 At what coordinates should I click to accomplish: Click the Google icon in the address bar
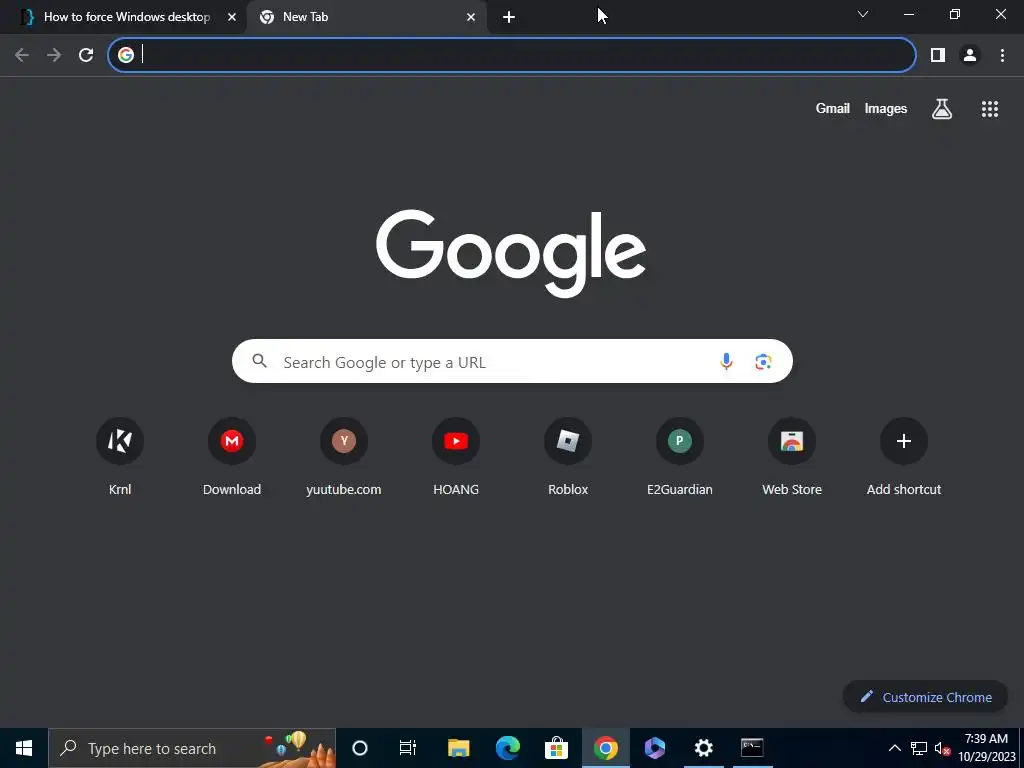click(125, 55)
